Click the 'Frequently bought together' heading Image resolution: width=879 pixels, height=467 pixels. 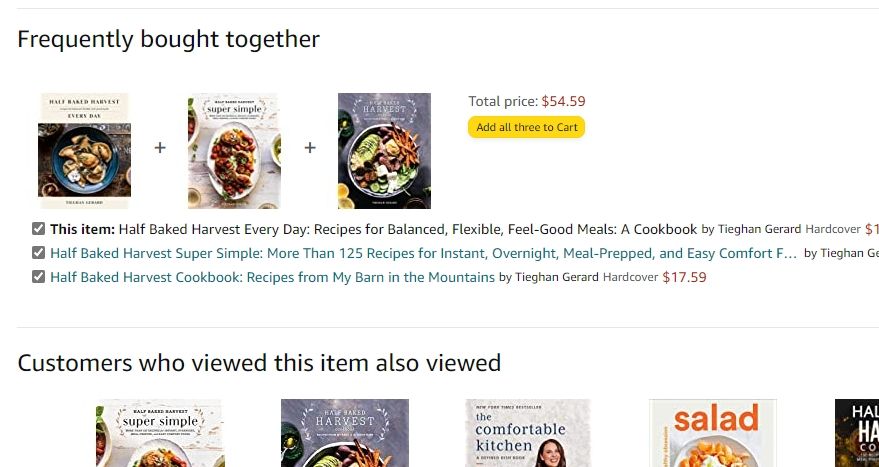(168, 39)
